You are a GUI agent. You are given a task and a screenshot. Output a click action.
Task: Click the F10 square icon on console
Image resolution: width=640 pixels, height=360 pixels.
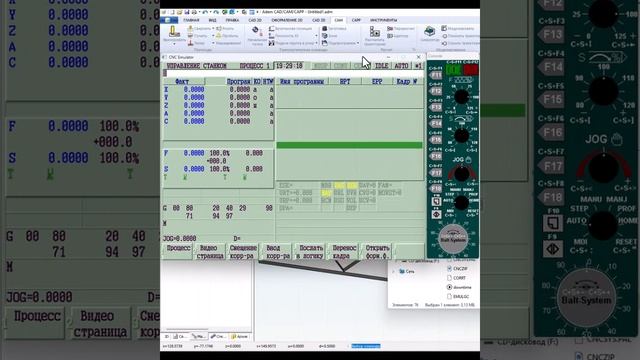click(x=436, y=201)
